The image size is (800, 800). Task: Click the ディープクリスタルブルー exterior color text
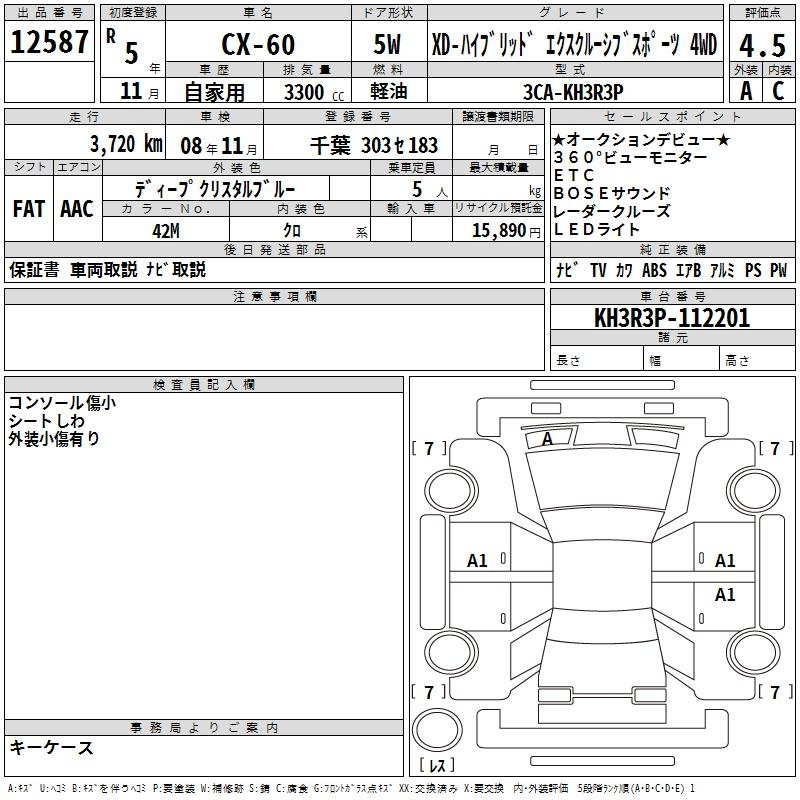point(214,189)
